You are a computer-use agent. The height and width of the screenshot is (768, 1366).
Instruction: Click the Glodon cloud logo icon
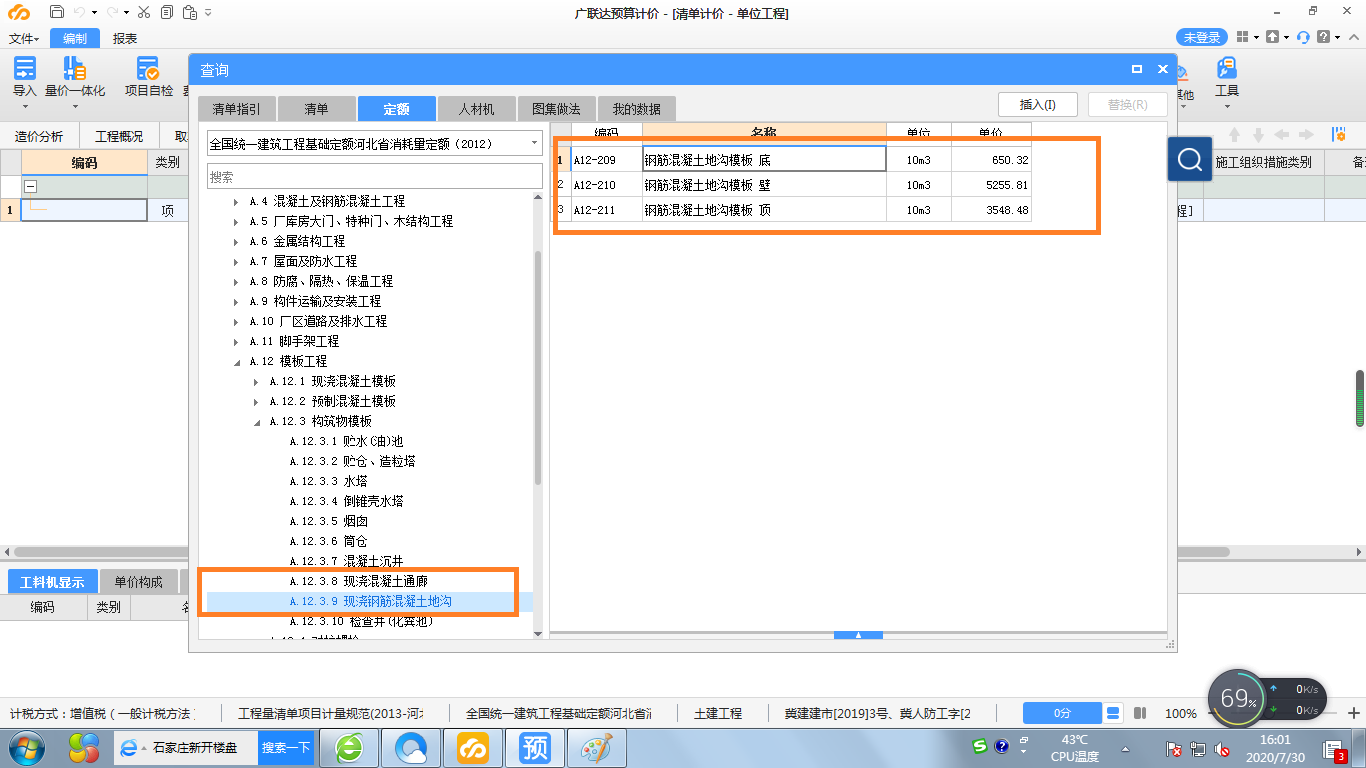[18, 12]
